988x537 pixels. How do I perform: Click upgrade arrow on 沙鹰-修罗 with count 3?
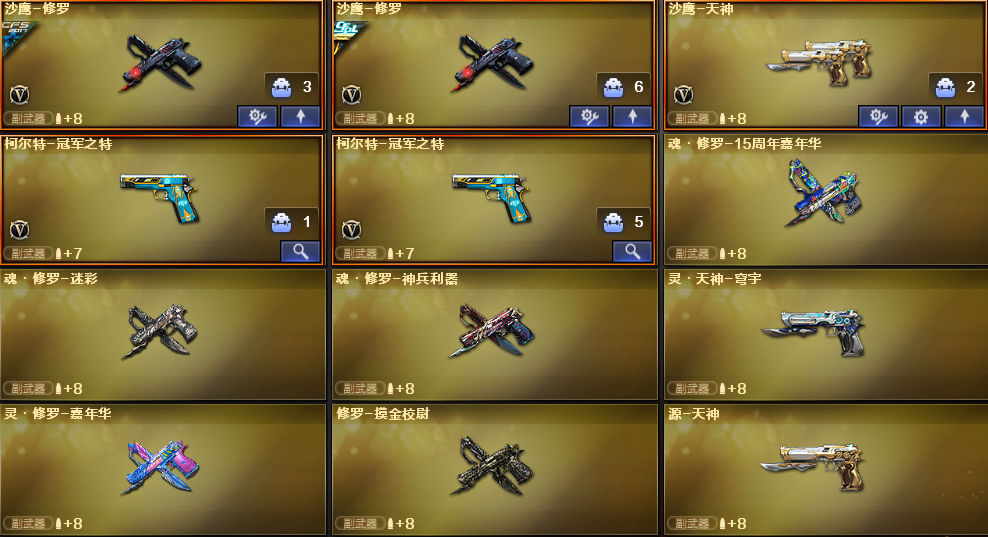pyautogui.click(x=301, y=117)
